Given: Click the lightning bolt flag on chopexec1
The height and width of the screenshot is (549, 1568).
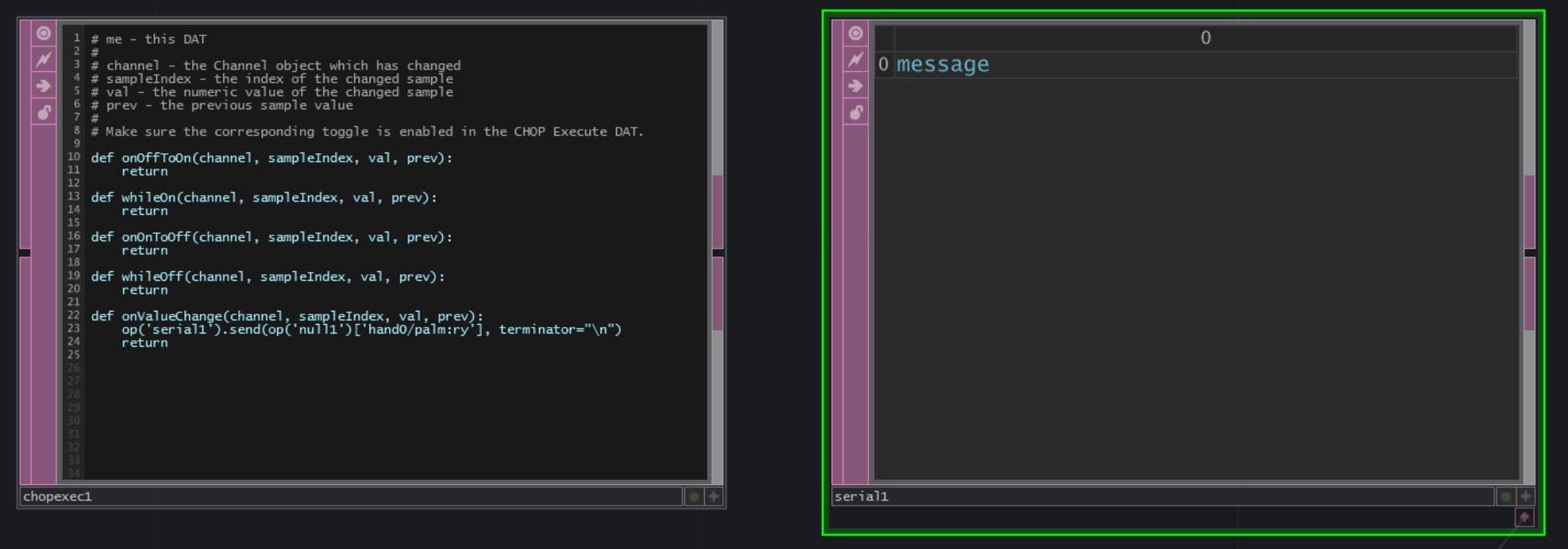Looking at the screenshot, I should 44,59.
